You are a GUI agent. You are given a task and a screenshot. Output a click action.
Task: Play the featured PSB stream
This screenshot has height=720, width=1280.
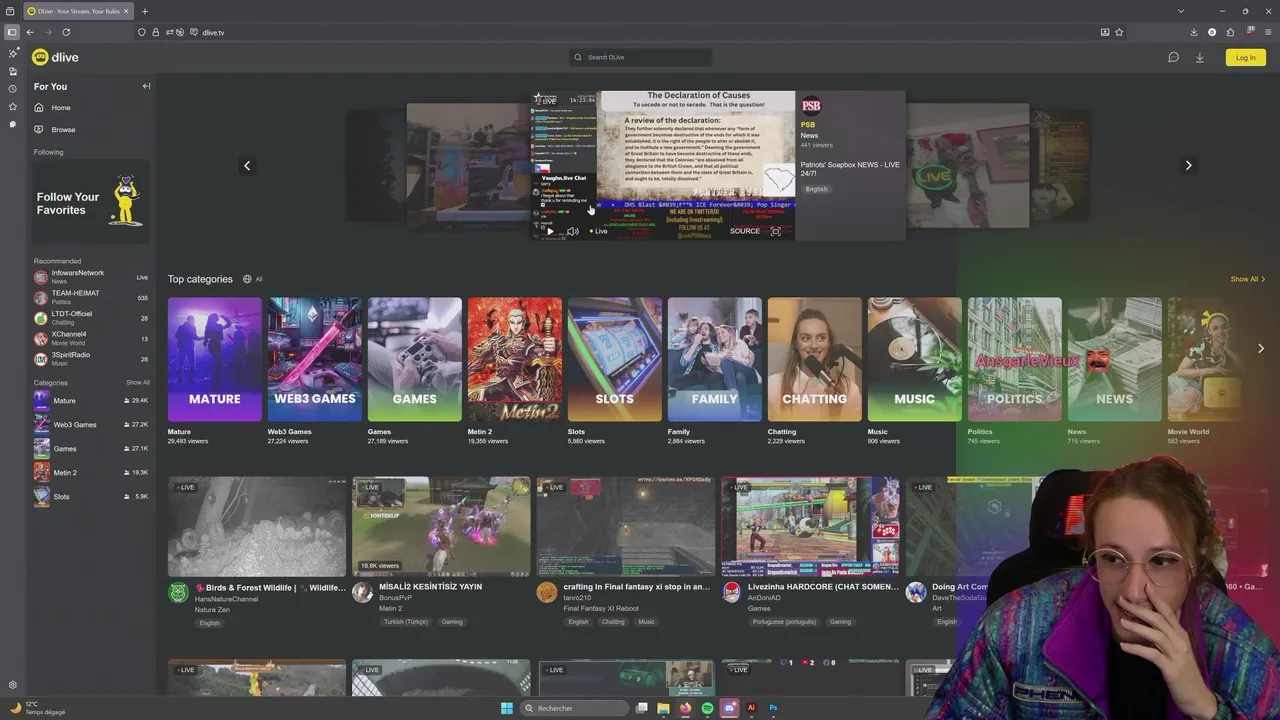[x=550, y=231]
